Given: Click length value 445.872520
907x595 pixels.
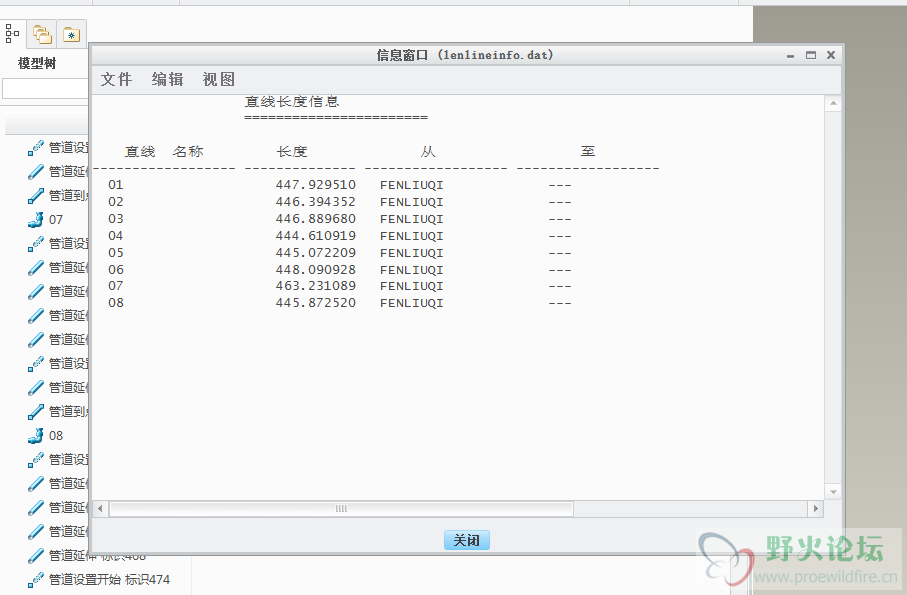Looking at the screenshot, I should click(x=315, y=302).
